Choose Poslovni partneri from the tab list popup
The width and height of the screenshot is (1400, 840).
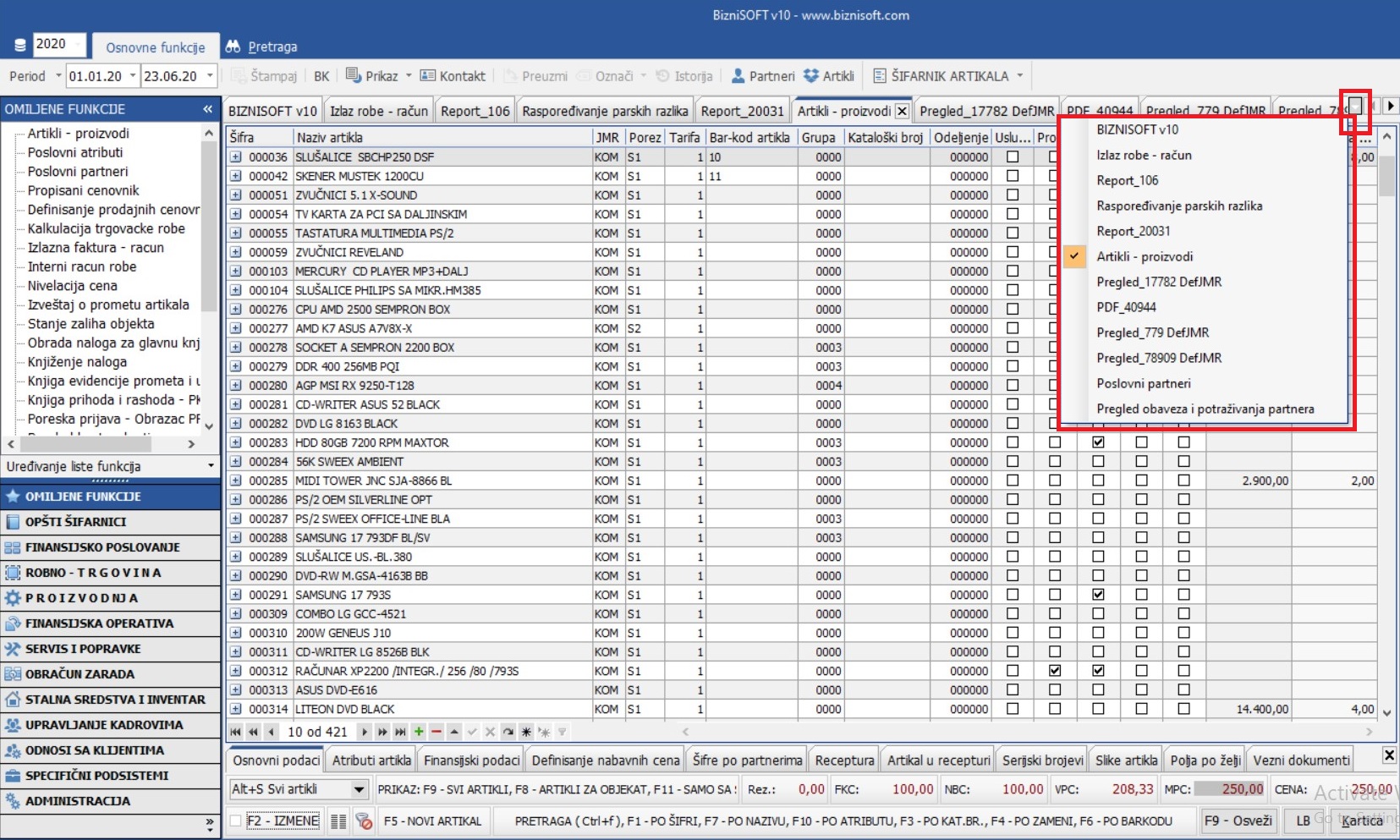1144,383
